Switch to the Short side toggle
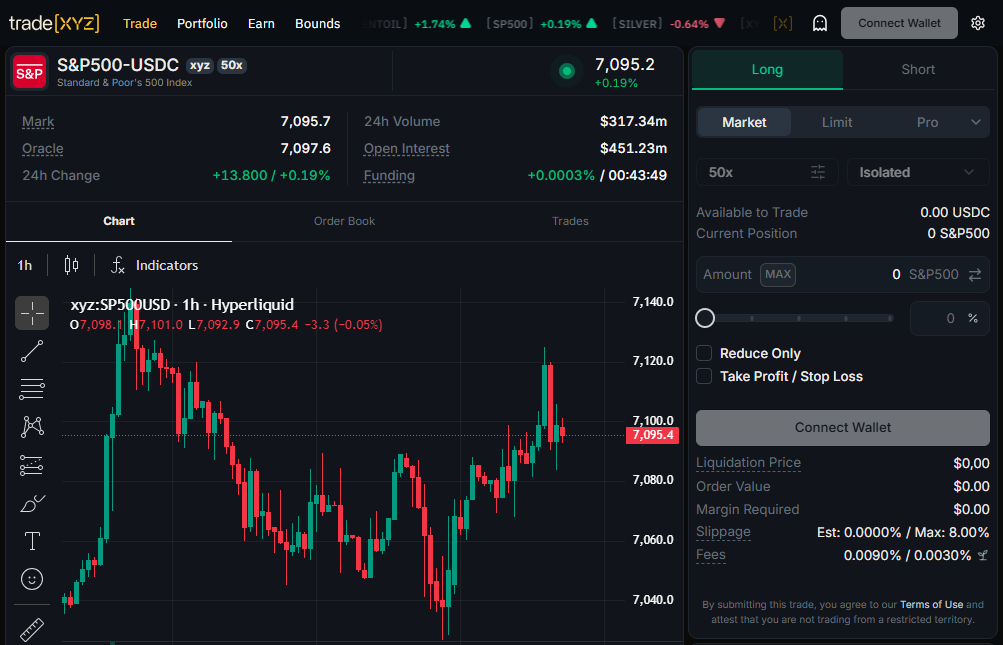 918,69
